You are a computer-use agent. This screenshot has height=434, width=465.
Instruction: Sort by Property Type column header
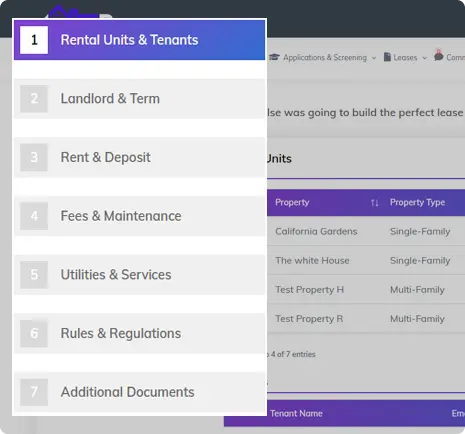[x=417, y=202]
